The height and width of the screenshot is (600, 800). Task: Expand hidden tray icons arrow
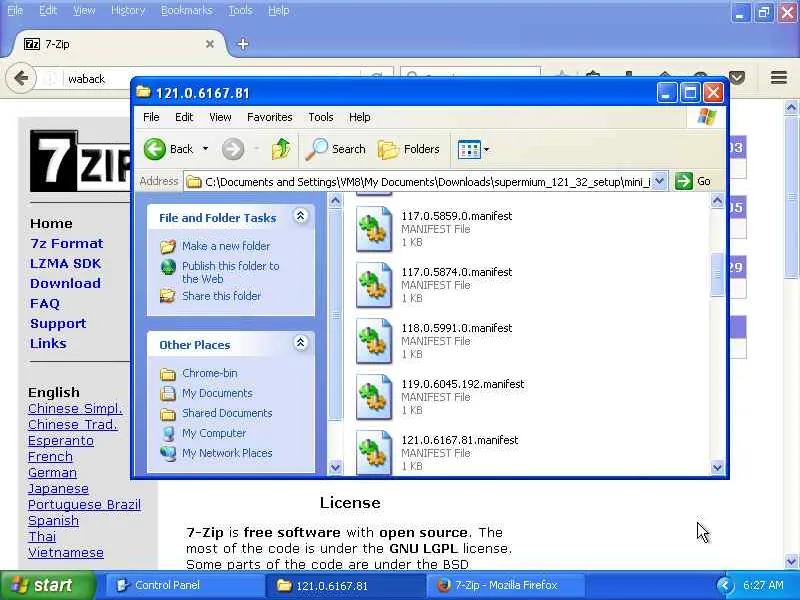click(x=724, y=585)
